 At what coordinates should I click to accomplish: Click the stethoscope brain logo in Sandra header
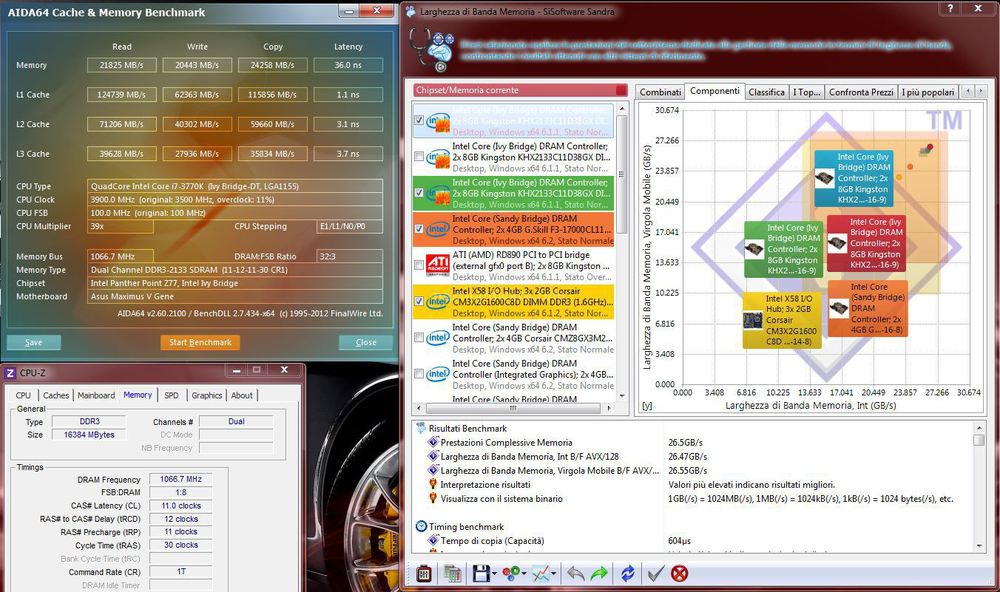point(432,50)
